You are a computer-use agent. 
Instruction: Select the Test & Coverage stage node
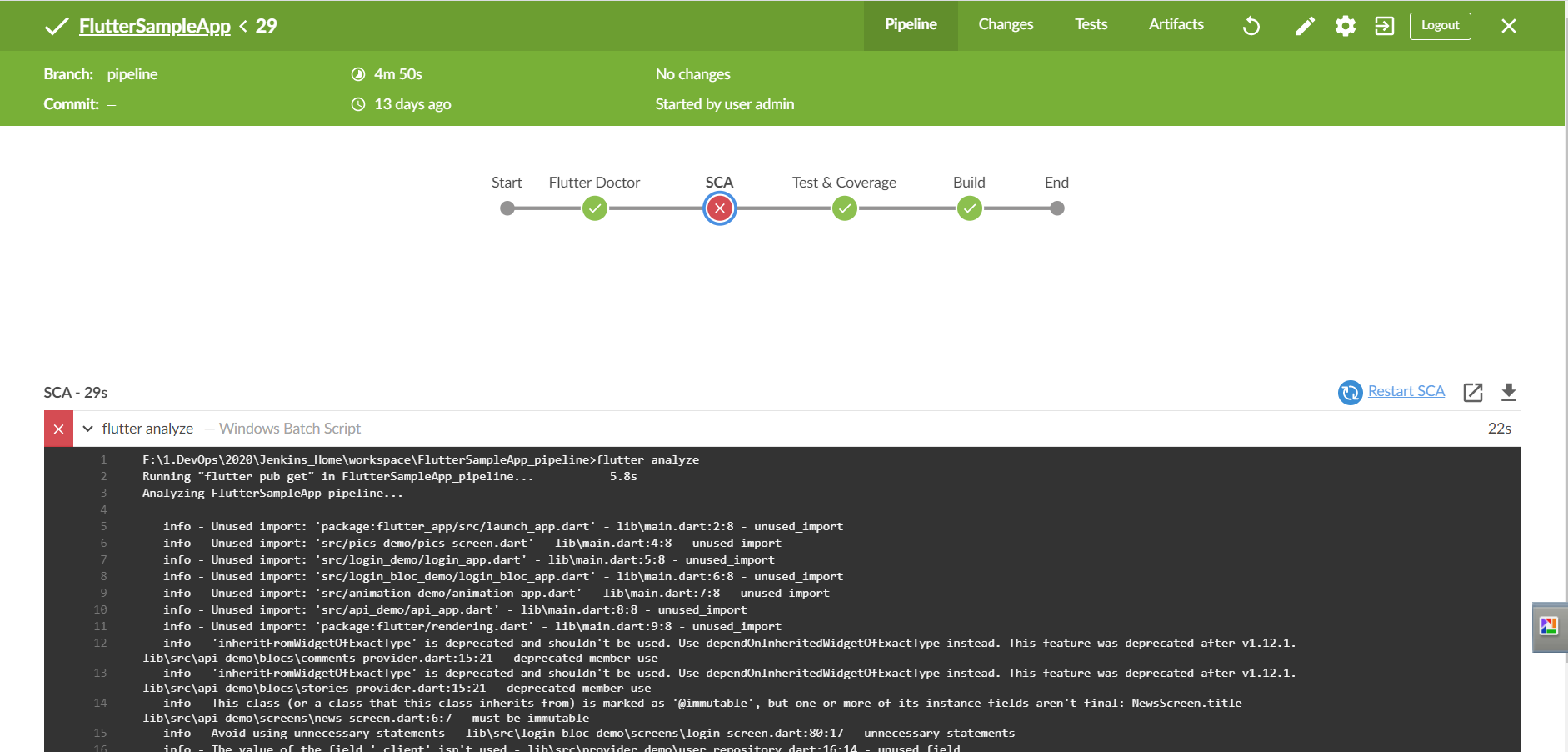point(845,208)
